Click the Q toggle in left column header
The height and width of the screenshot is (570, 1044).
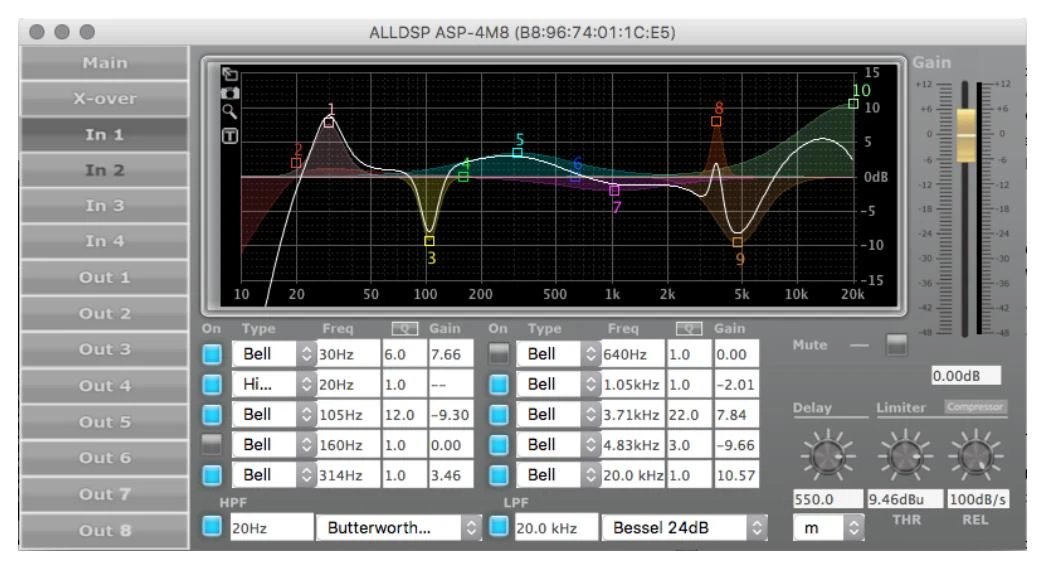(x=405, y=328)
